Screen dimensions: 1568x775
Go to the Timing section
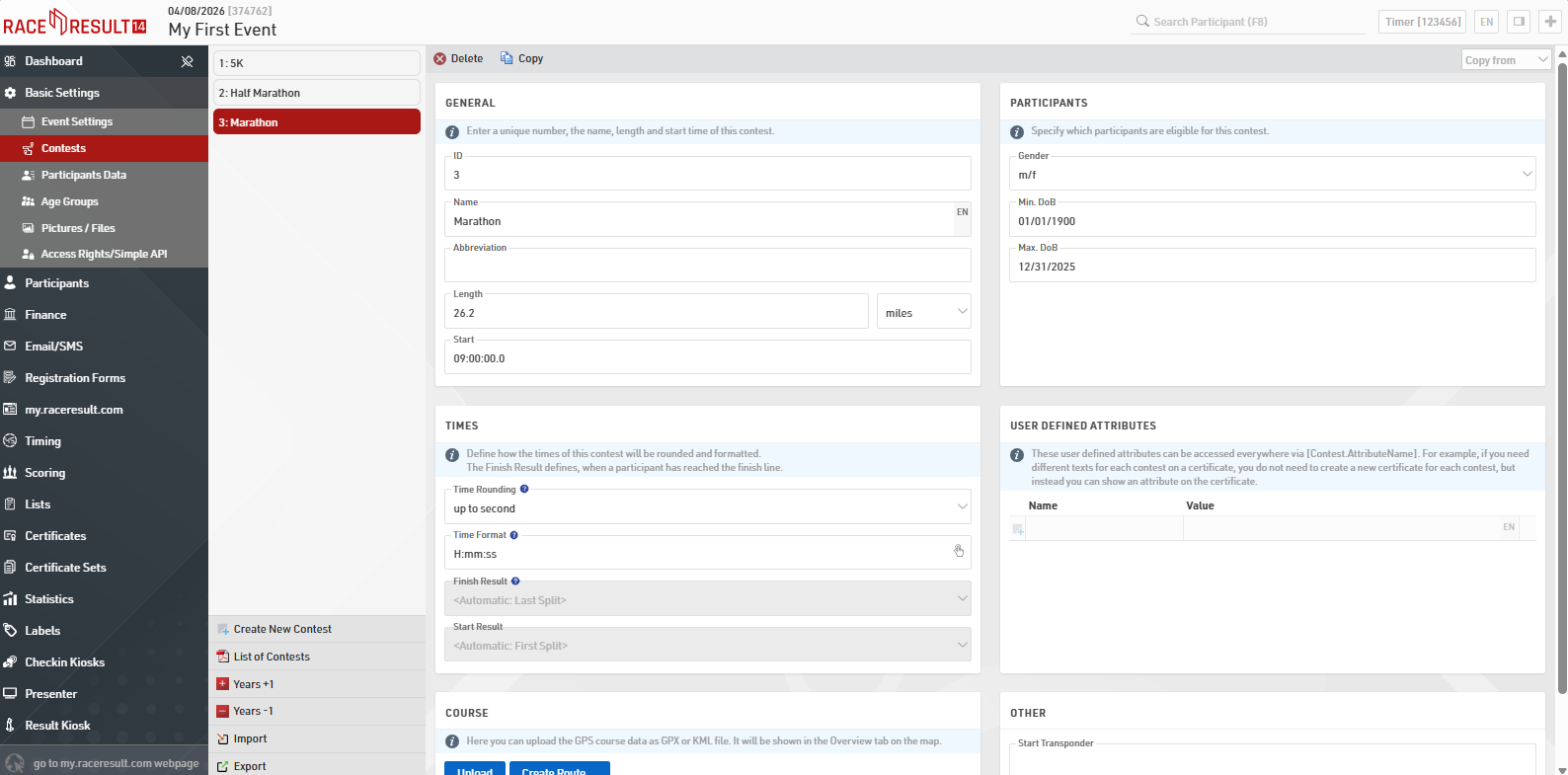pyautogui.click(x=42, y=441)
